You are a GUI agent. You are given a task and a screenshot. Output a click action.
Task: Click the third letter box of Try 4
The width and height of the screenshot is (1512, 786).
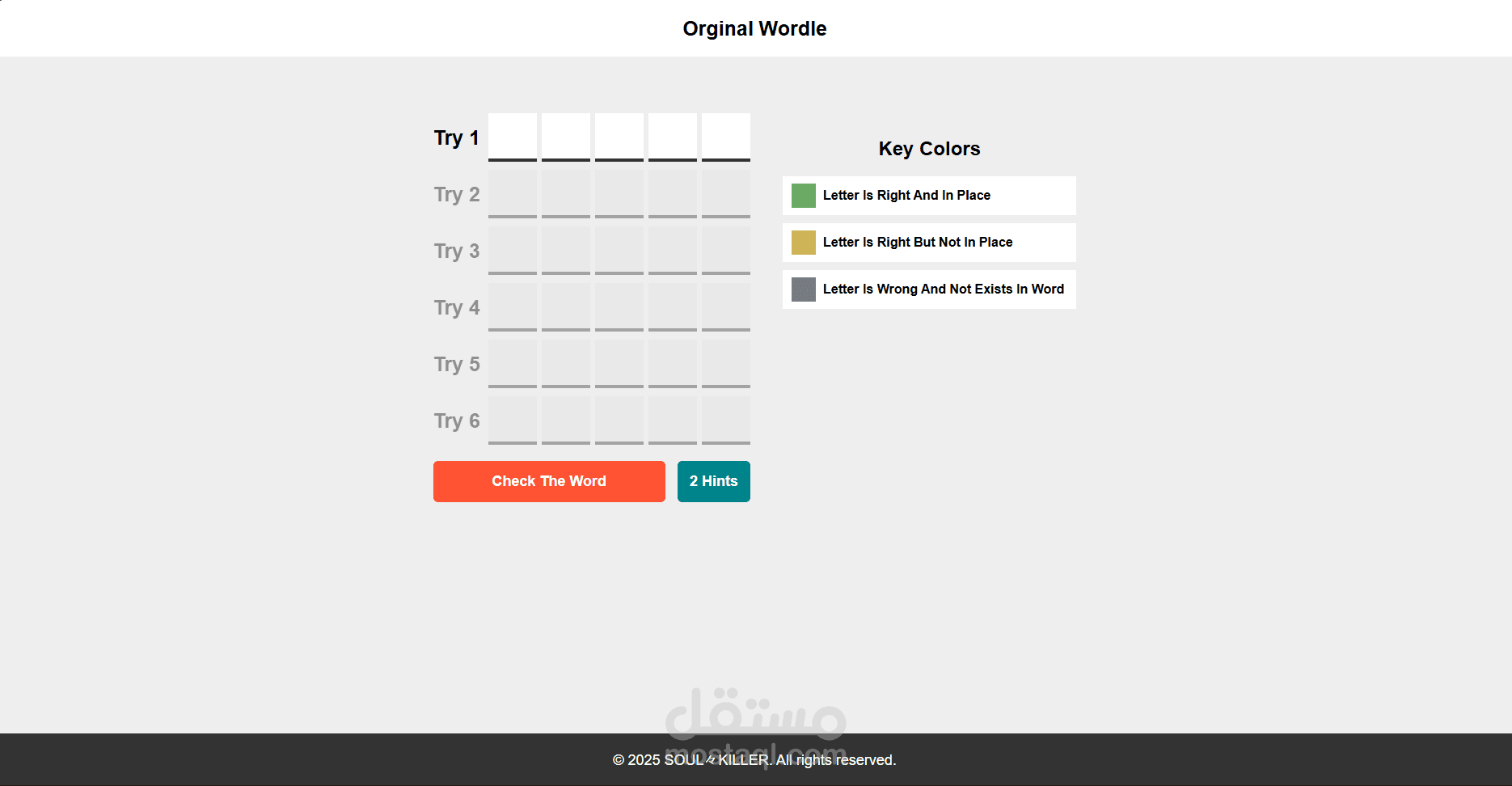[619, 307]
